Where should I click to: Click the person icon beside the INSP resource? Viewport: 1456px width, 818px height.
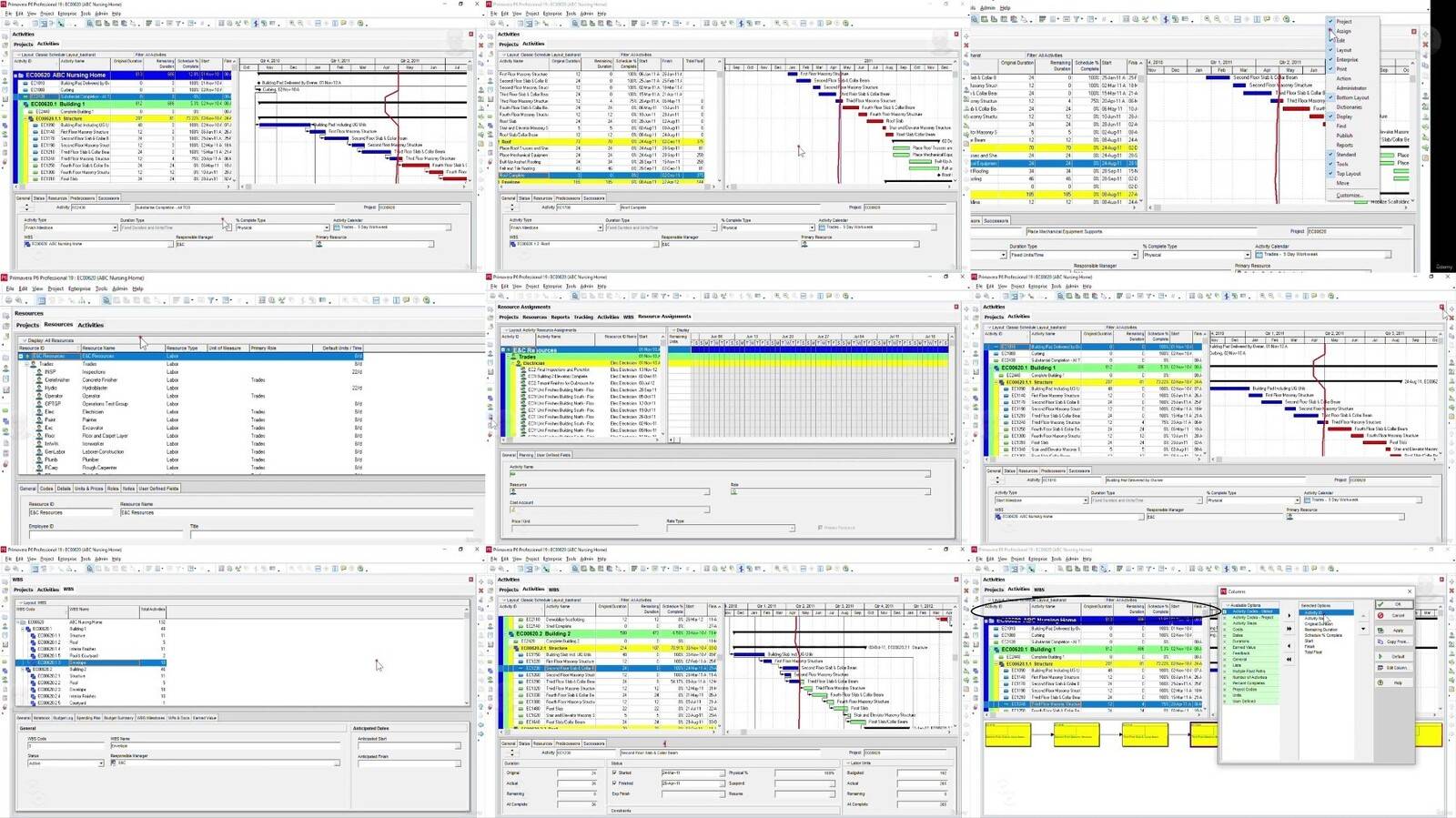(x=39, y=372)
